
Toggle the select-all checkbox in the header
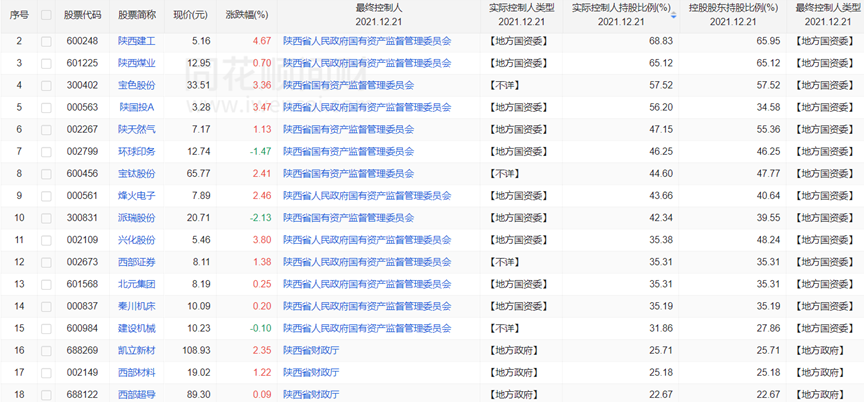46,15
